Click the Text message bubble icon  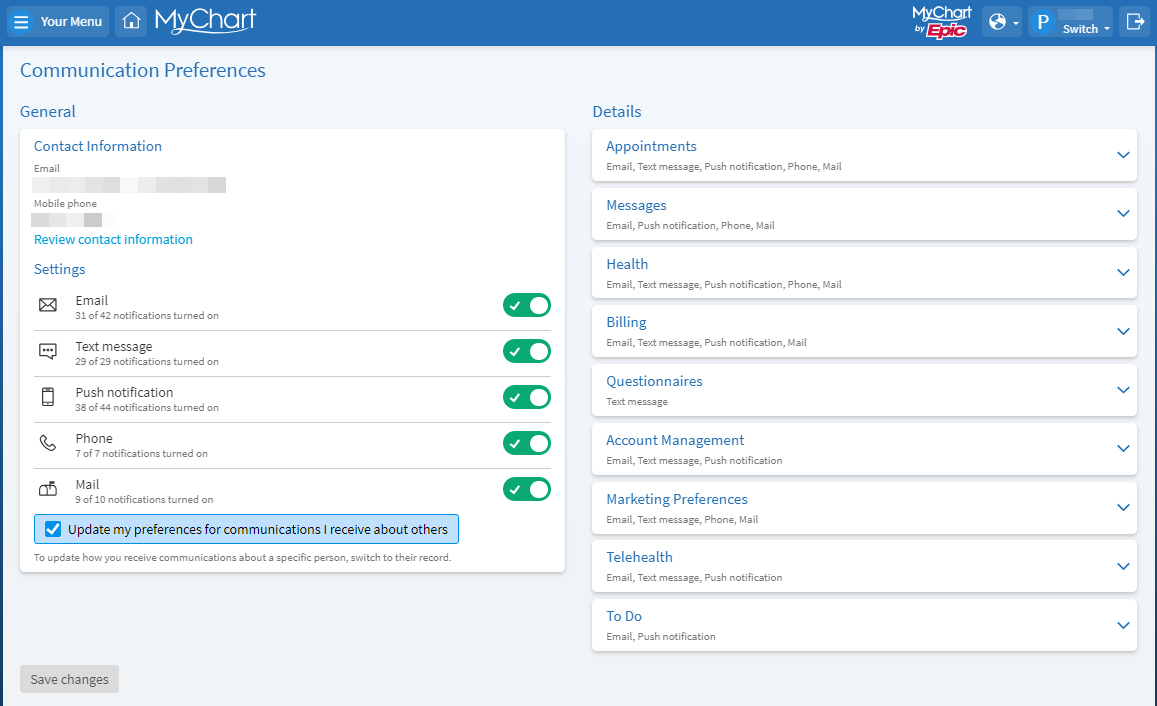(x=48, y=351)
